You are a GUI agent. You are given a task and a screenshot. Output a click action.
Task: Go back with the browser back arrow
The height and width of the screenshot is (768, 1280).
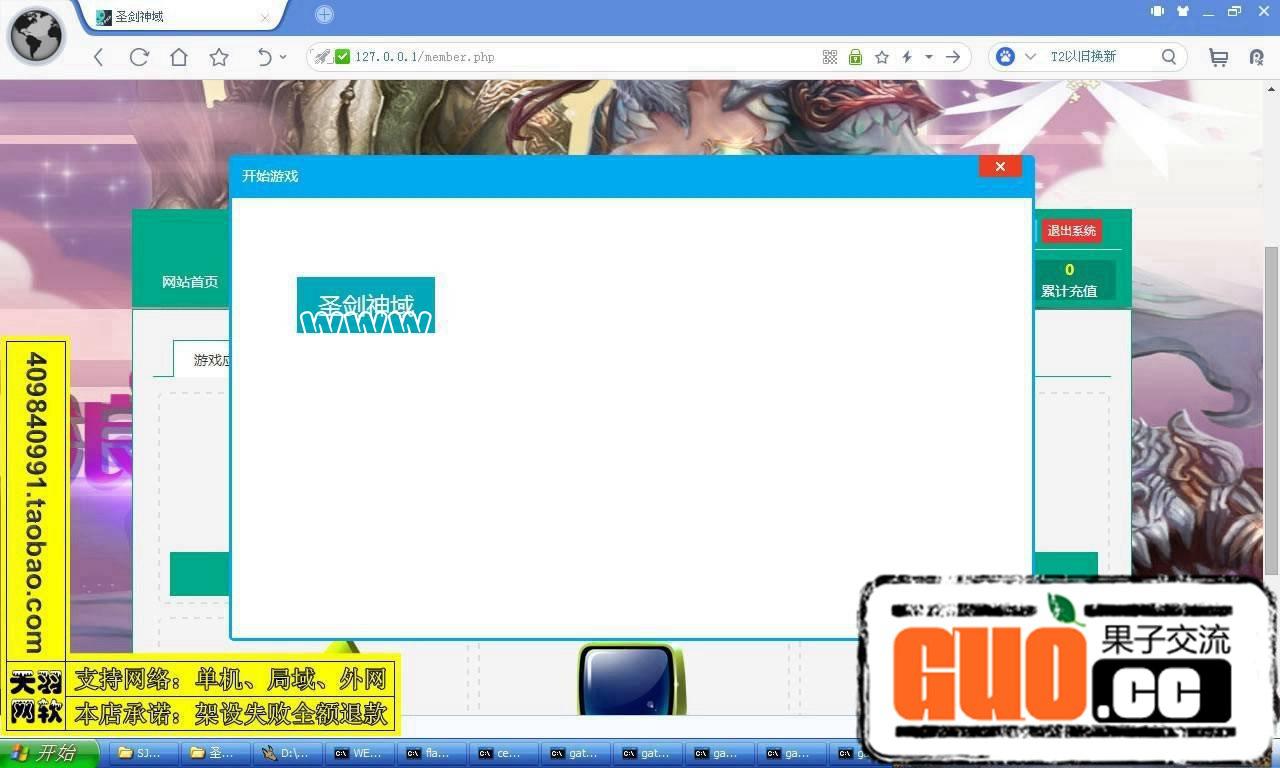tap(98, 57)
